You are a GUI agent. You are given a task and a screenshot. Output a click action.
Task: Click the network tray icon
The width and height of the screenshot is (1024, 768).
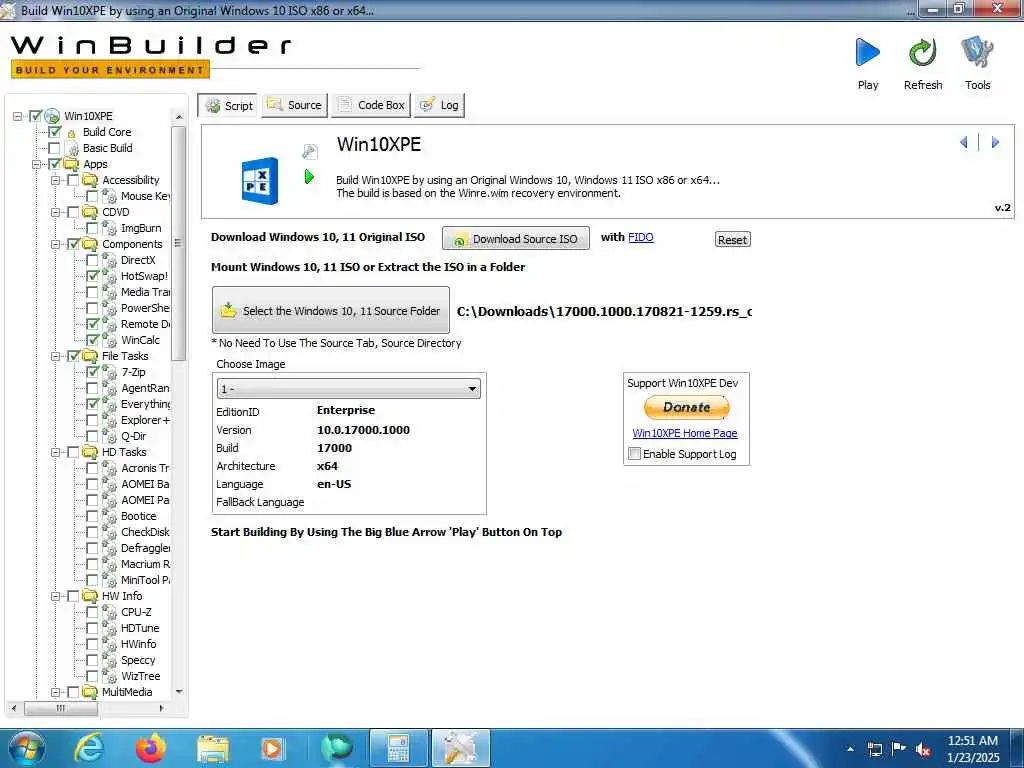(x=874, y=750)
